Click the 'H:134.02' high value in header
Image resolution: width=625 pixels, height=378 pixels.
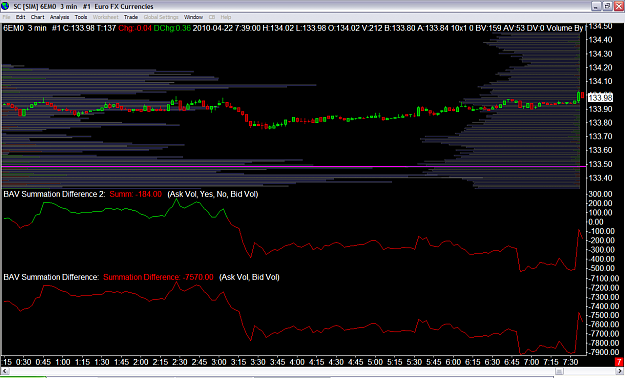278,28
